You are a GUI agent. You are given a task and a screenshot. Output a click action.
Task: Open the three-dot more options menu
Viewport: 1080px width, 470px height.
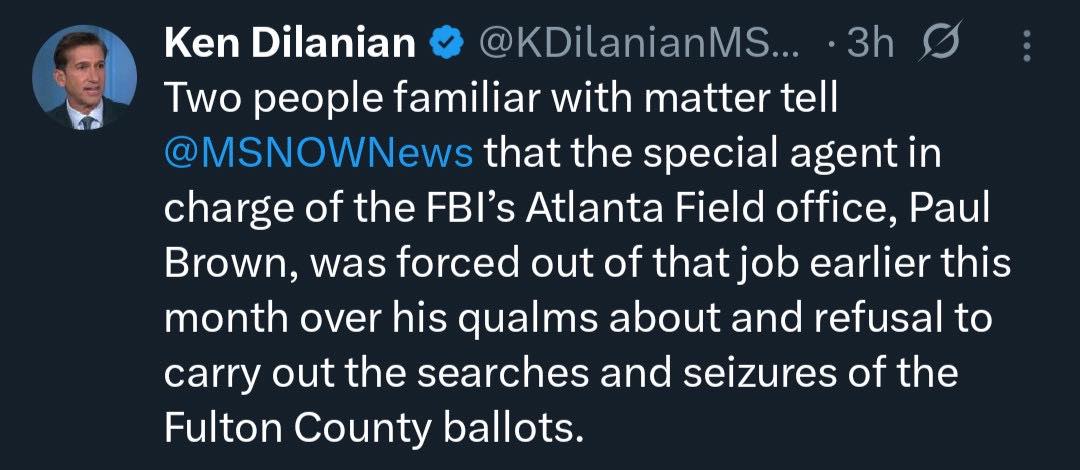click(1025, 44)
